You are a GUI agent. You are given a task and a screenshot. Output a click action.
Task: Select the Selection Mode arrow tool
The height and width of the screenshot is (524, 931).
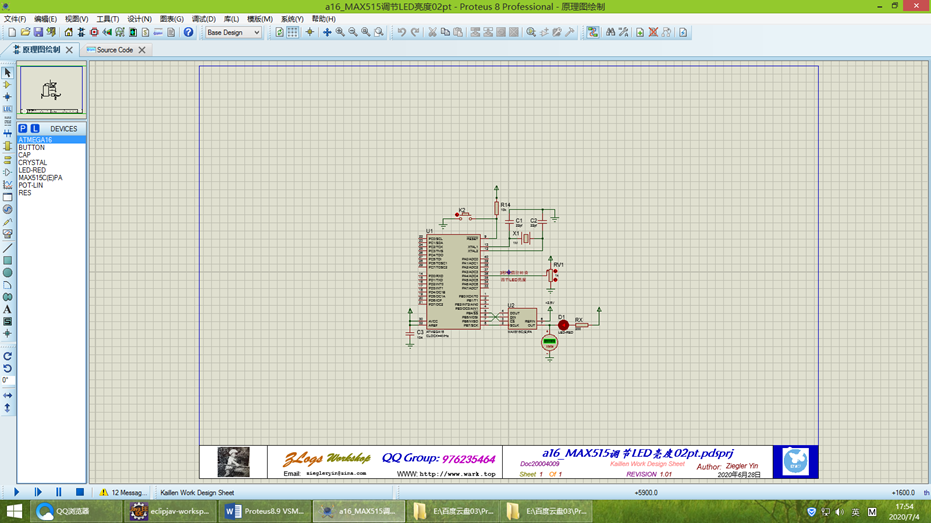tap(7, 72)
